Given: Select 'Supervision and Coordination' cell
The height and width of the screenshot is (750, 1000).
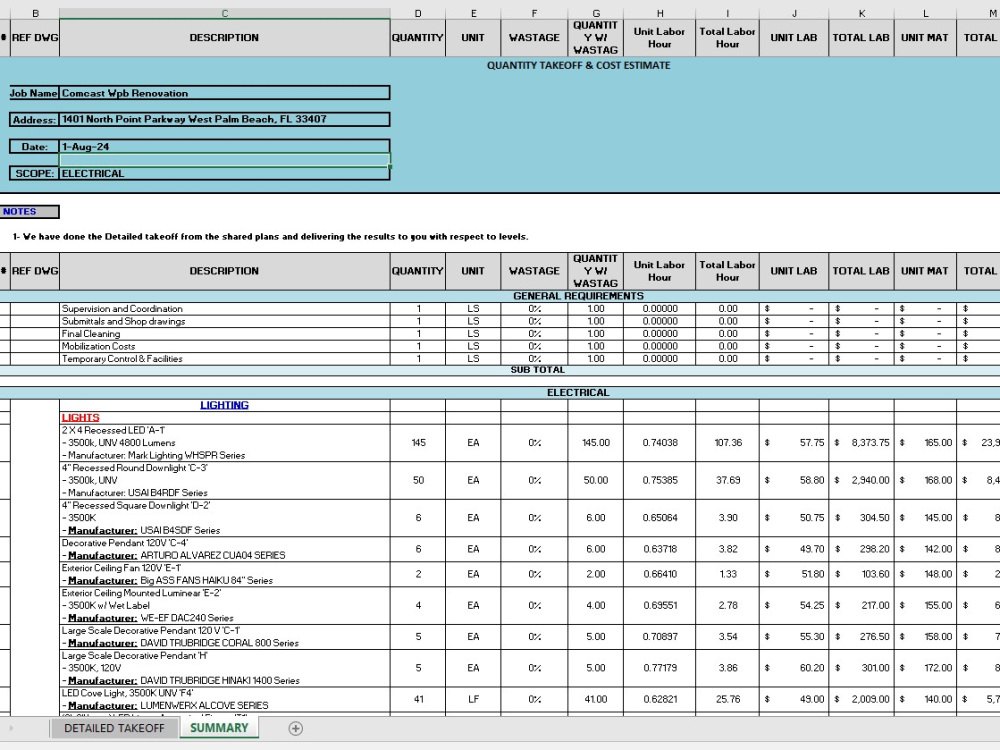Looking at the screenshot, I should [224, 309].
